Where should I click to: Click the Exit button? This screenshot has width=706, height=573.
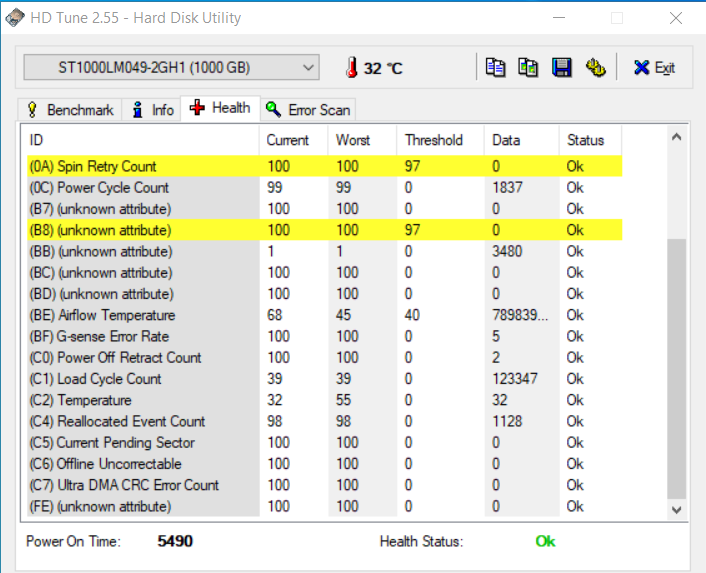tap(654, 68)
